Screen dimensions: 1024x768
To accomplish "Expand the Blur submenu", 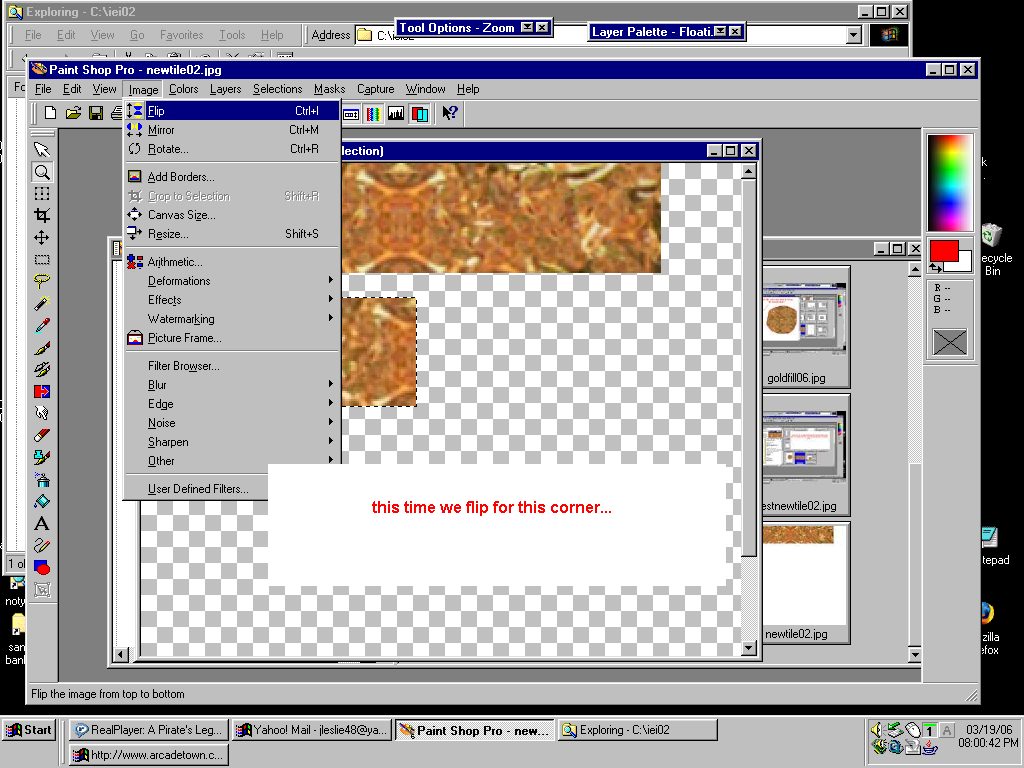I will tap(232, 385).
